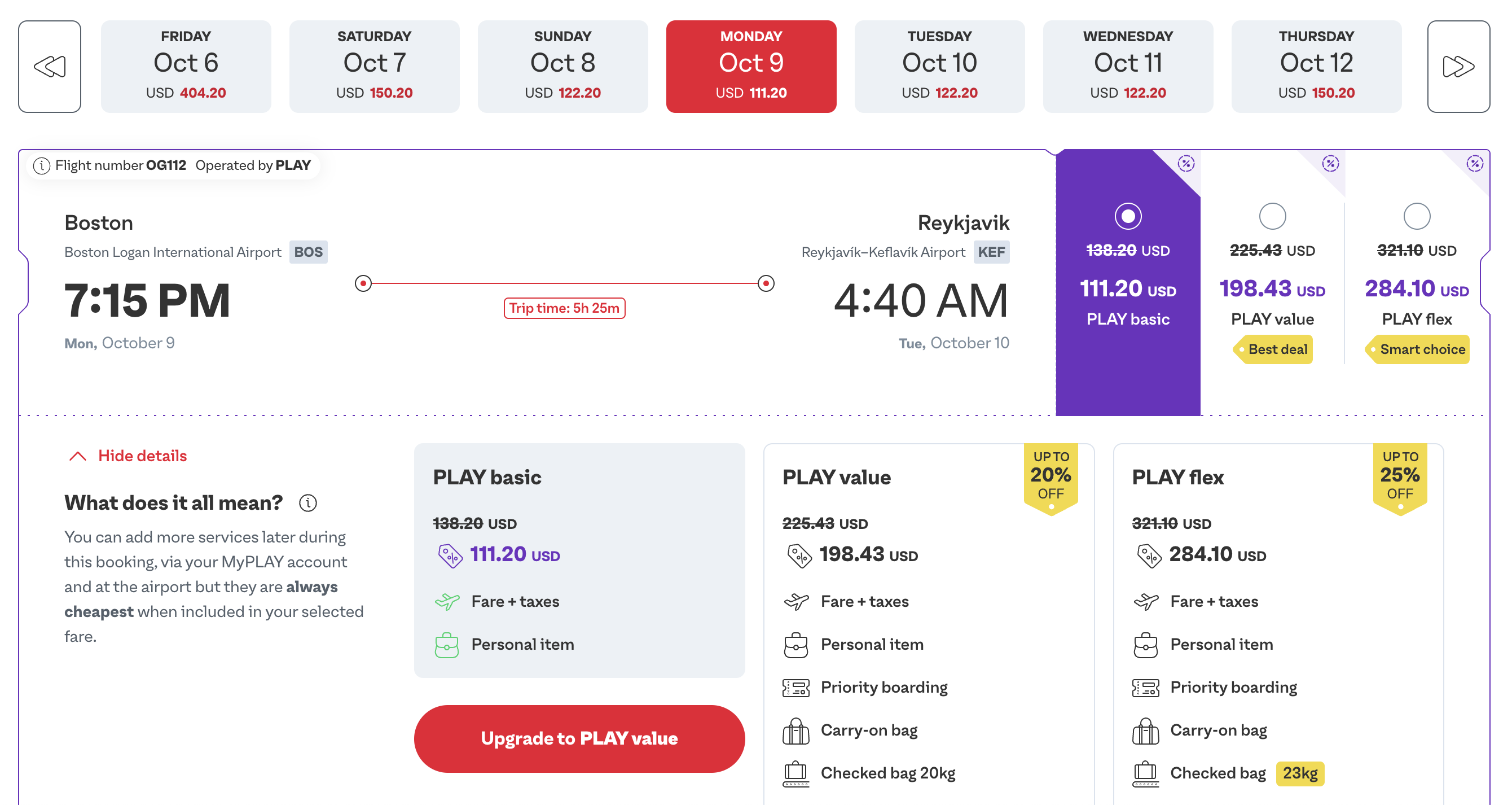Click flight number info icon
This screenshot has height=805, width=1512.
[x=41, y=166]
